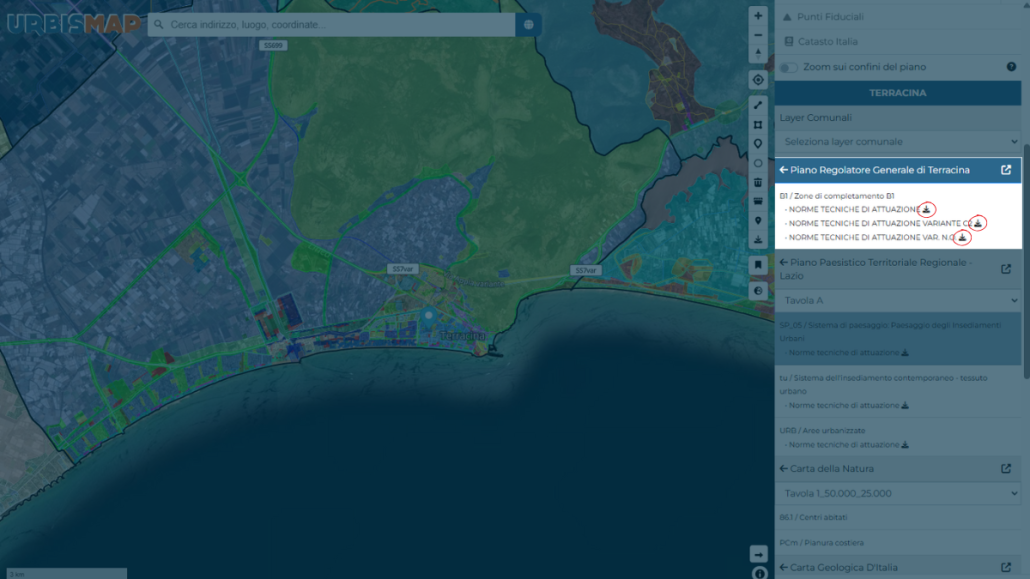This screenshot has width=1030, height=579.
Task: Collapse Carta della Natura section arrow
Action: (784, 469)
